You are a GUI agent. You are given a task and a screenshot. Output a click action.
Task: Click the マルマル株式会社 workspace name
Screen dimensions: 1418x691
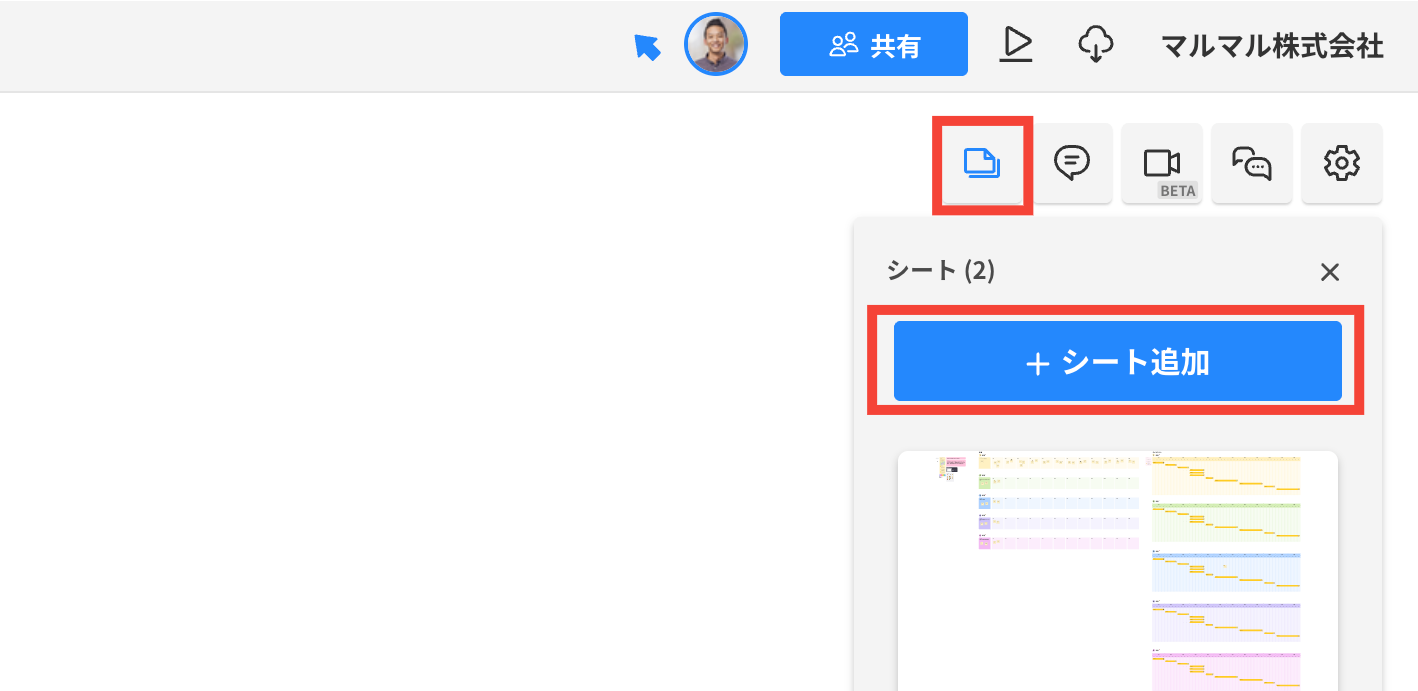[1272, 45]
